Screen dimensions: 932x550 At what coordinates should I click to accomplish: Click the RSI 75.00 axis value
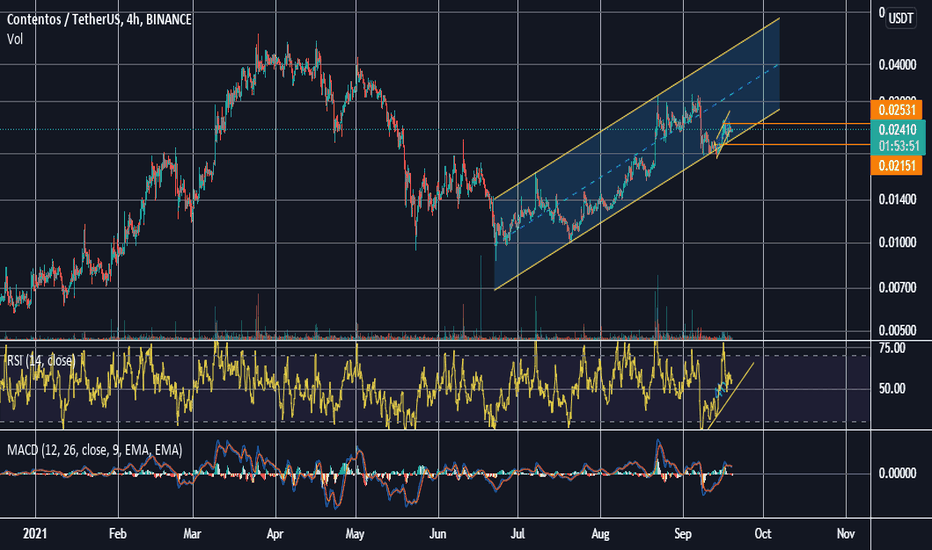coord(892,348)
